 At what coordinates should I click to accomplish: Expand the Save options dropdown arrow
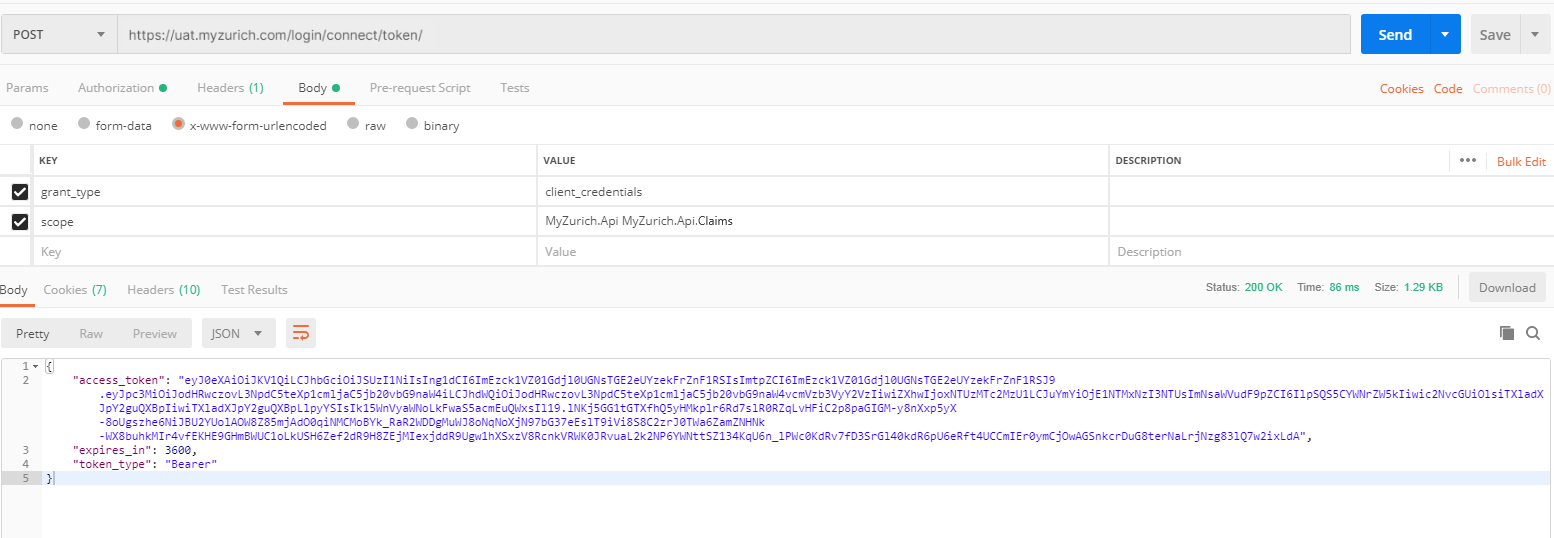pos(1535,35)
